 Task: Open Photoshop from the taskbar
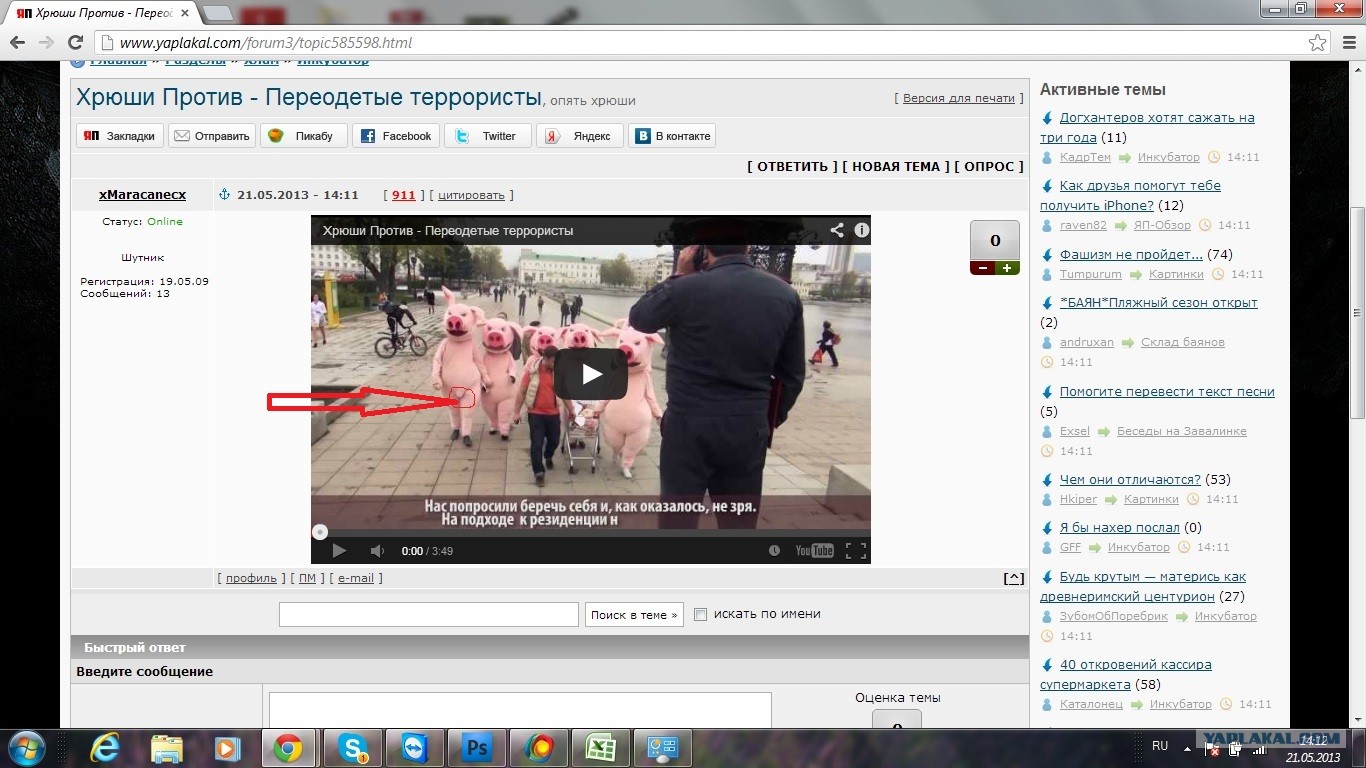click(x=475, y=748)
